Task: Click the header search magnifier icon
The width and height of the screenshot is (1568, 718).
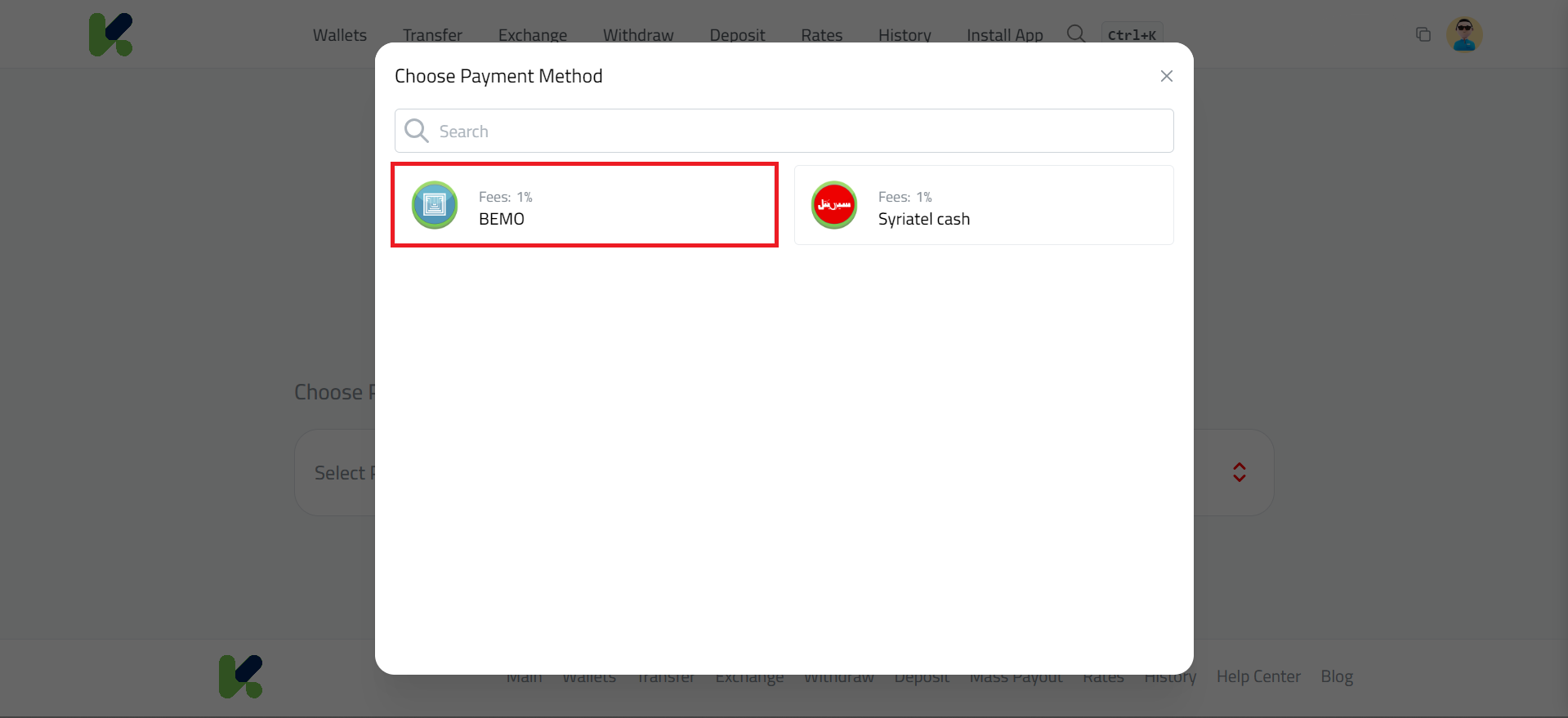Action: click(x=1076, y=33)
